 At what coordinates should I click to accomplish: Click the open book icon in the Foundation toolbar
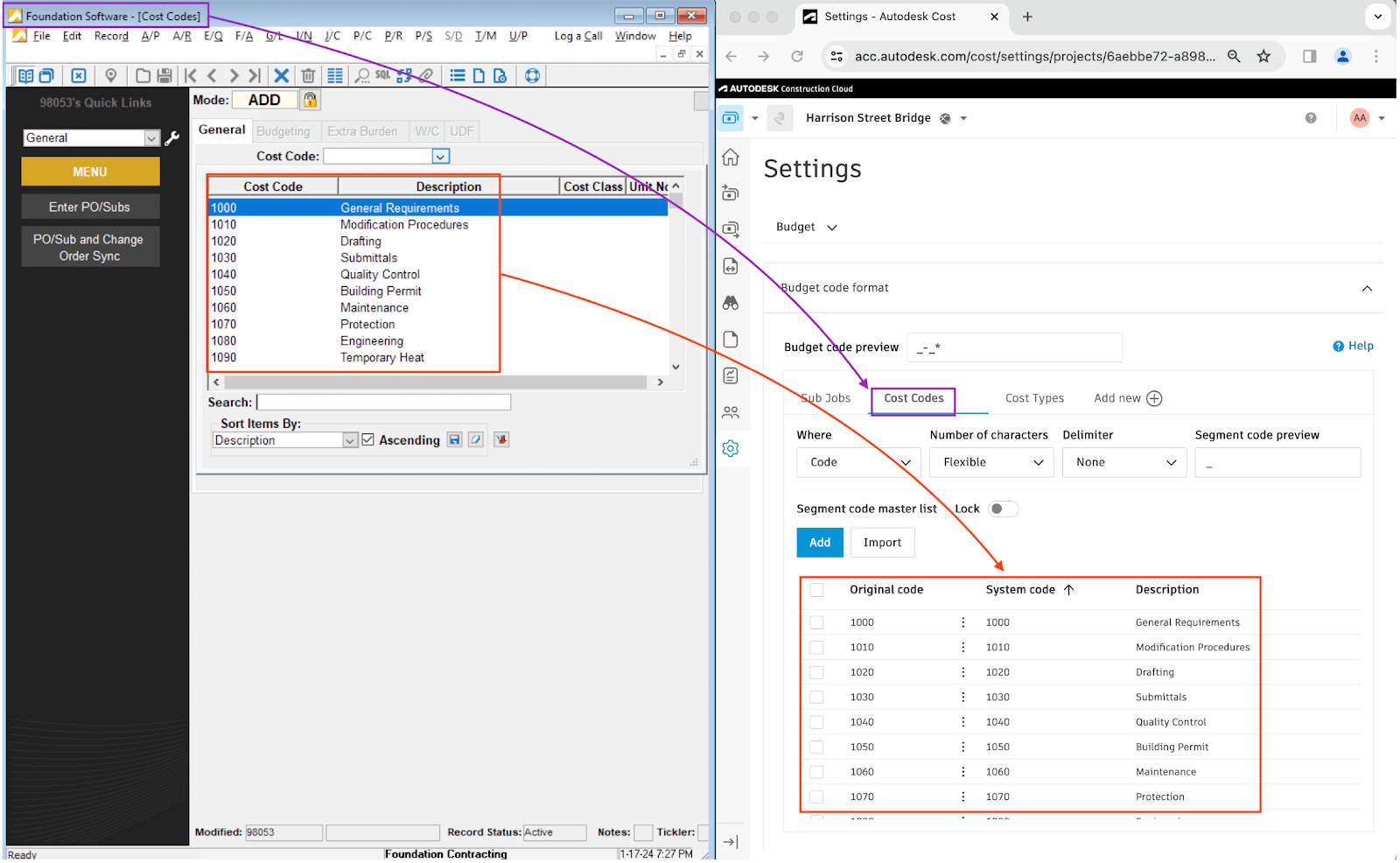25,75
